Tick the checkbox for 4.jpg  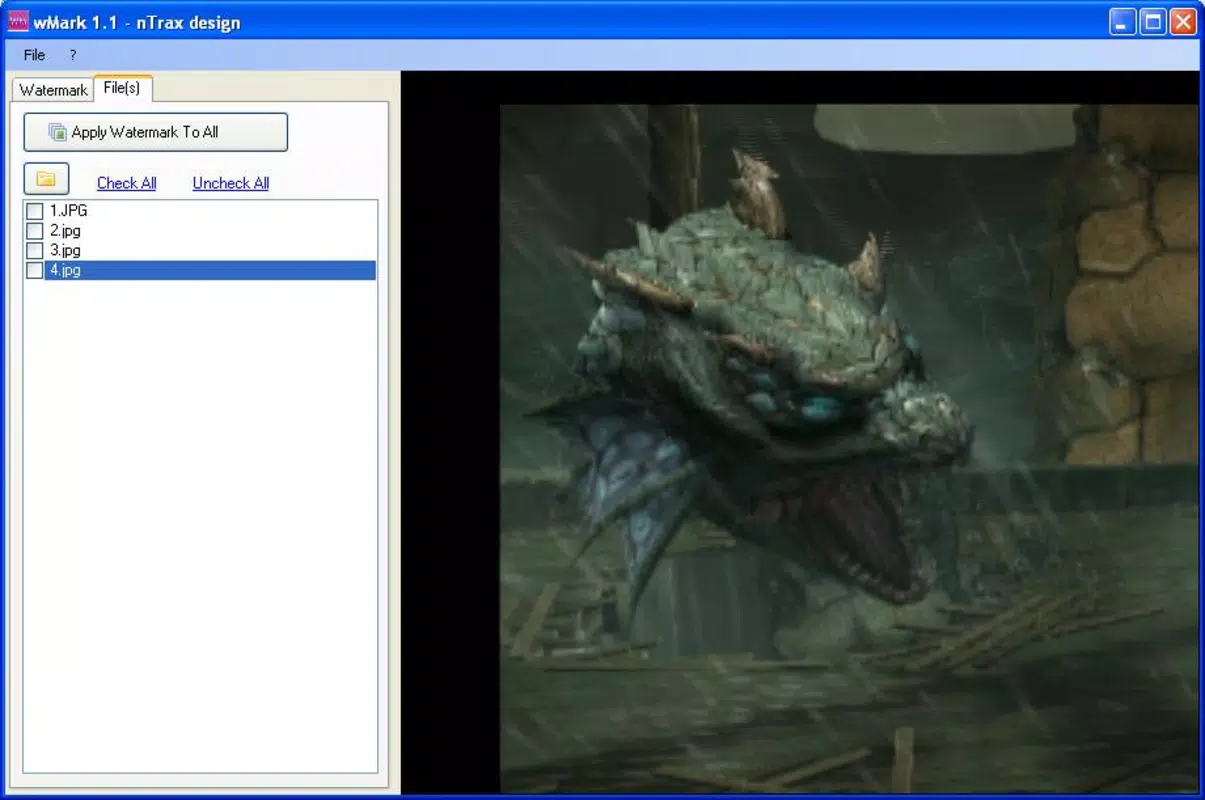(35, 270)
